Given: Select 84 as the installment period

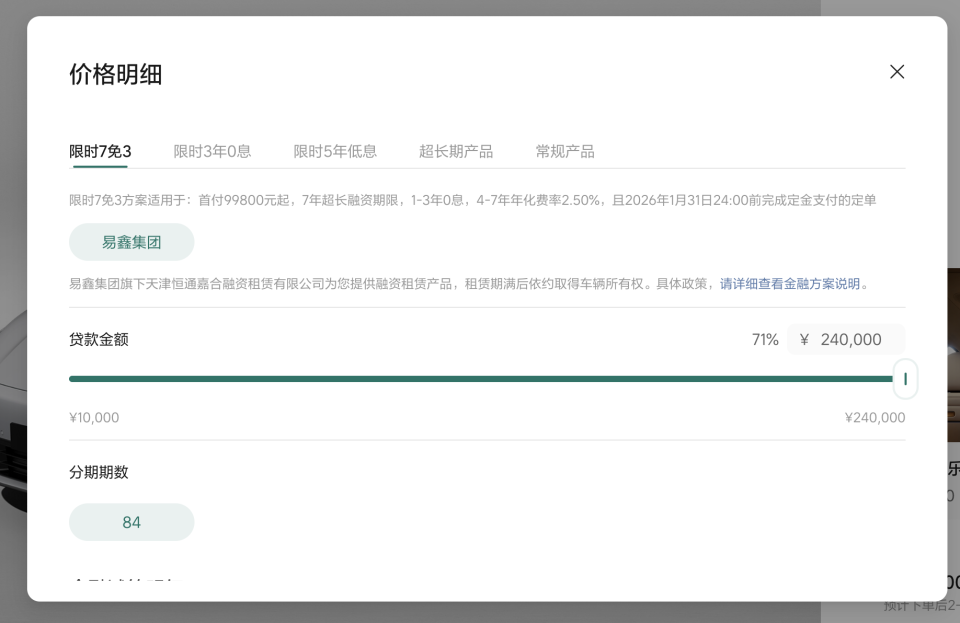Looking at the screenshot, I should tap(131, 522).
